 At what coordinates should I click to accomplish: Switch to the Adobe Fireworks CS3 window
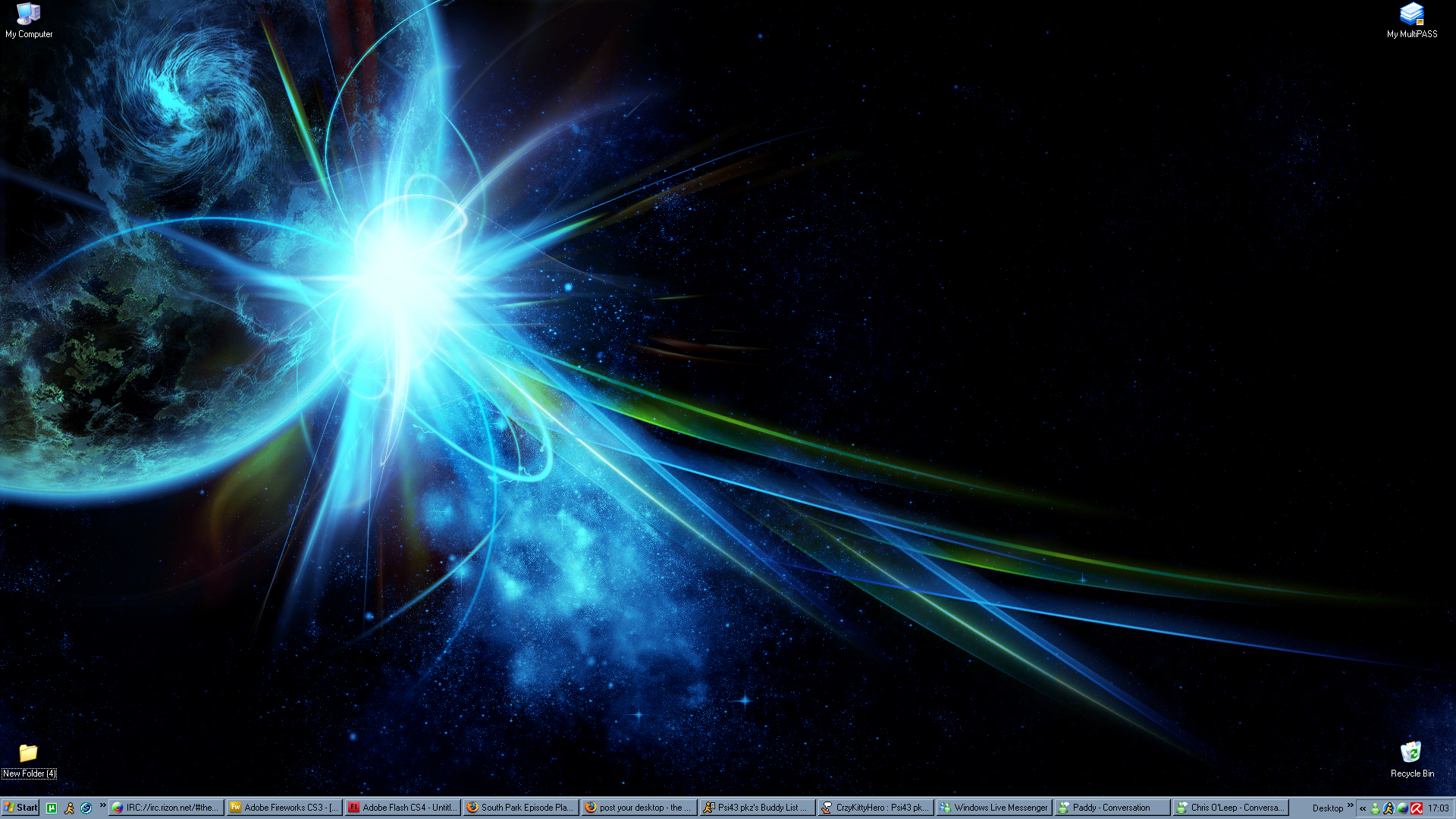point(284,808)
